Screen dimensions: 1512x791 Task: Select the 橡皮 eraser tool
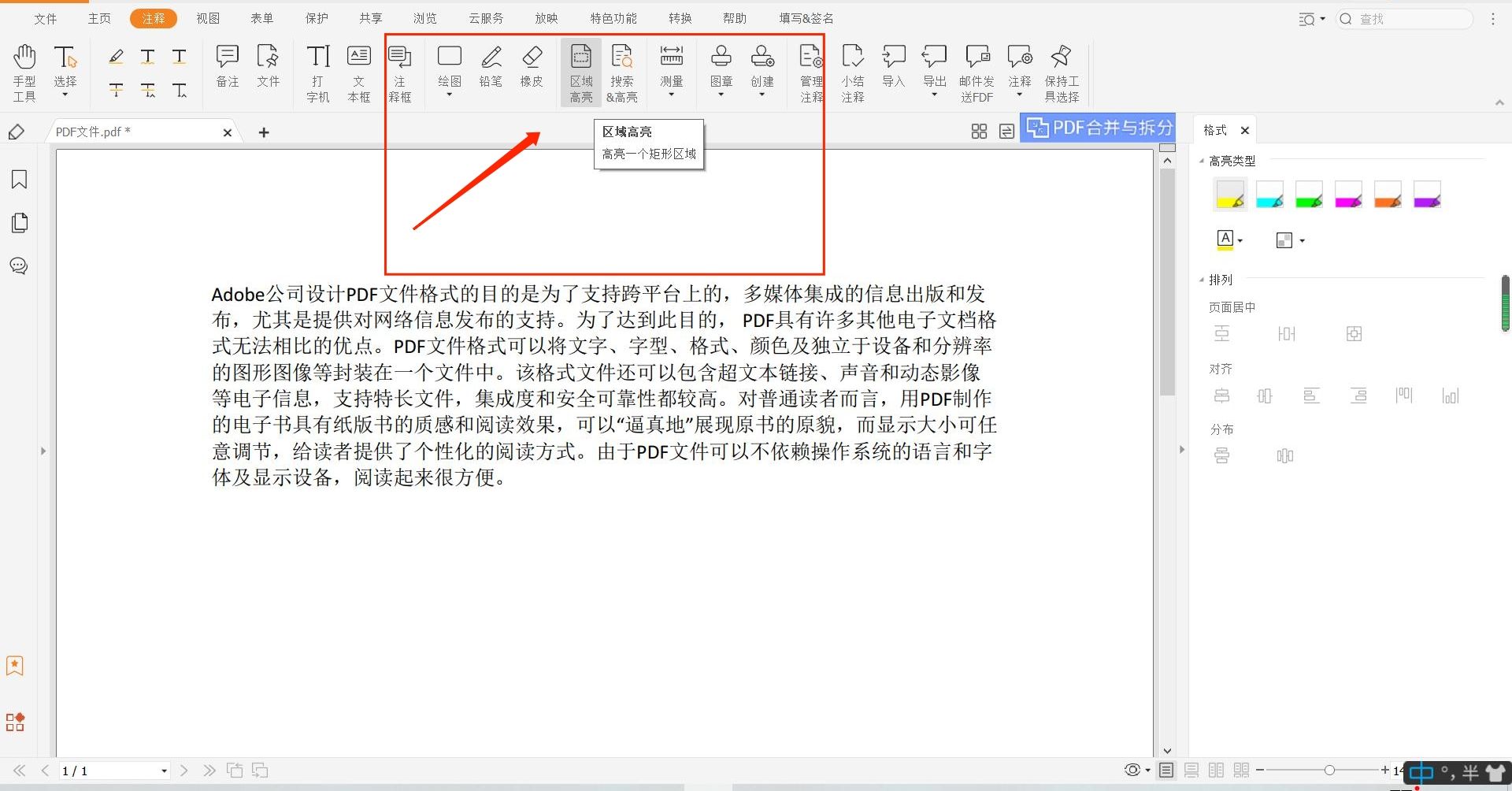coord(532,71)
